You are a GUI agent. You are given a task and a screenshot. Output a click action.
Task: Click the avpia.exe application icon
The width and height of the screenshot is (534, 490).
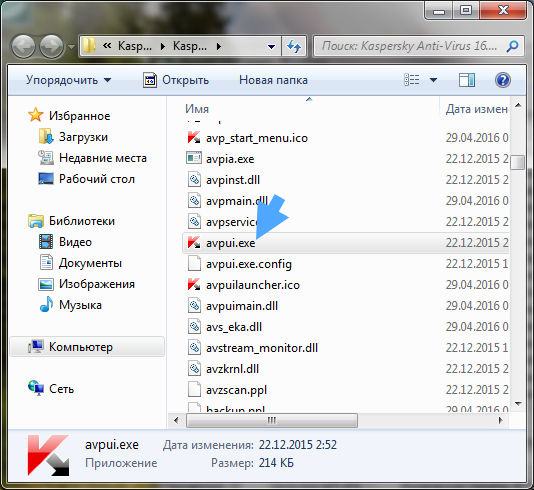pyautogui.click(x=194, y=158)
